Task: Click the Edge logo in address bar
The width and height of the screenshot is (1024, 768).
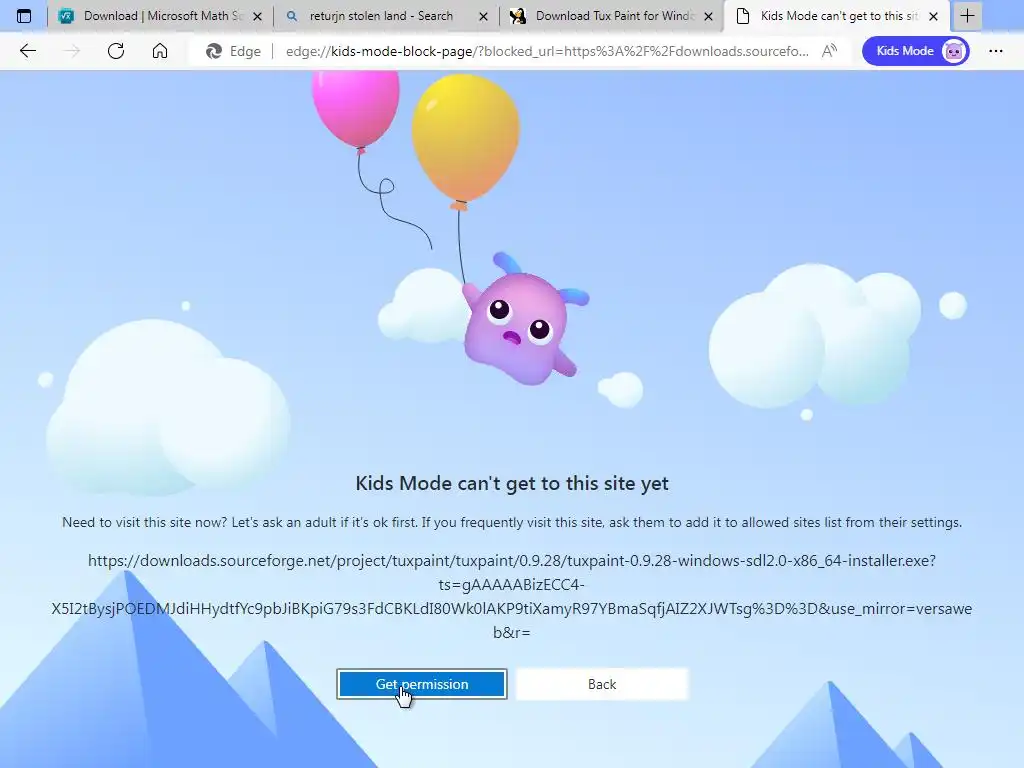Action: (x=214, y=51)
